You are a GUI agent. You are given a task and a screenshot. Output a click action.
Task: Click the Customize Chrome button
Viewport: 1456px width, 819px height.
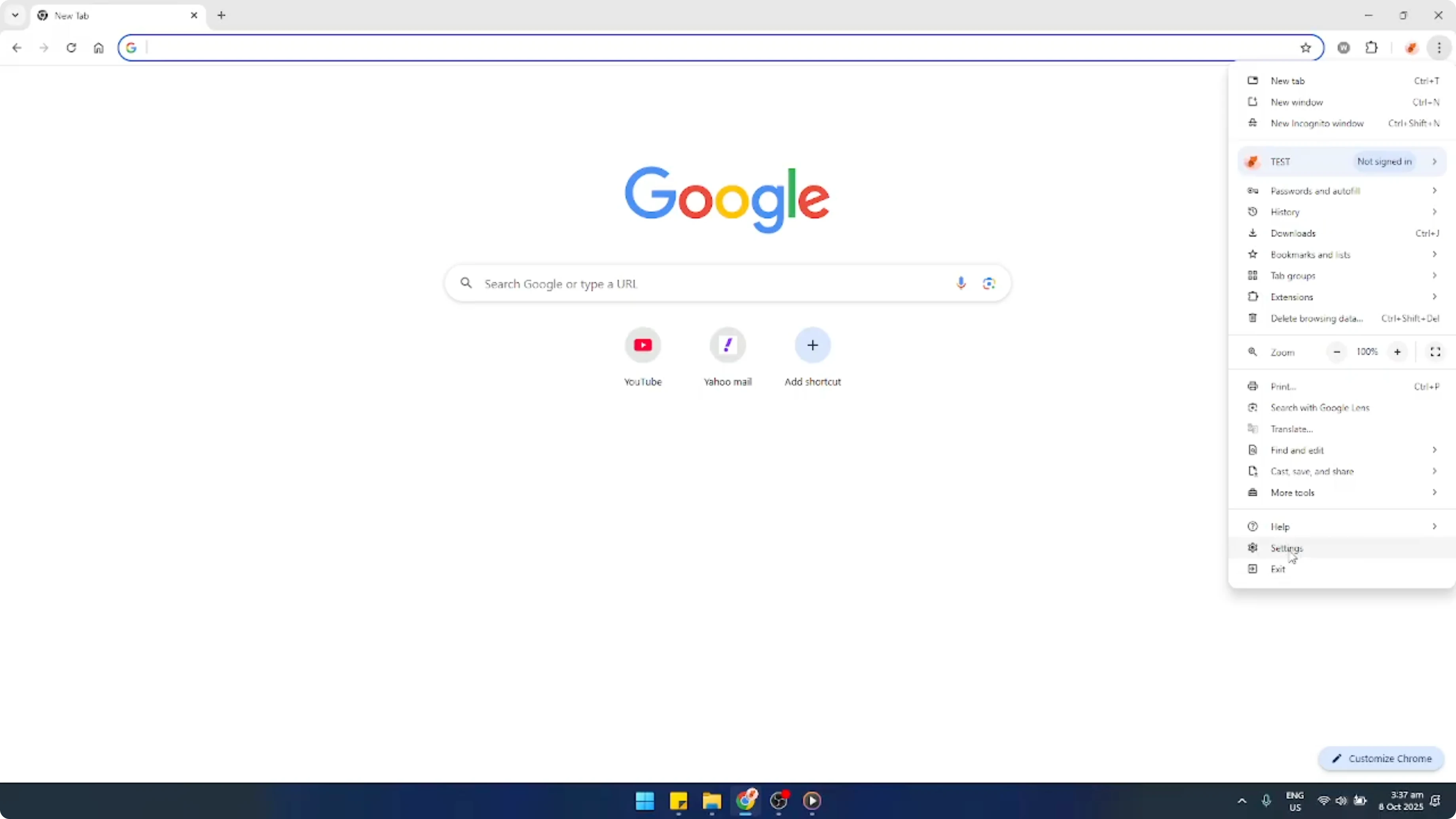(1381, 758)
